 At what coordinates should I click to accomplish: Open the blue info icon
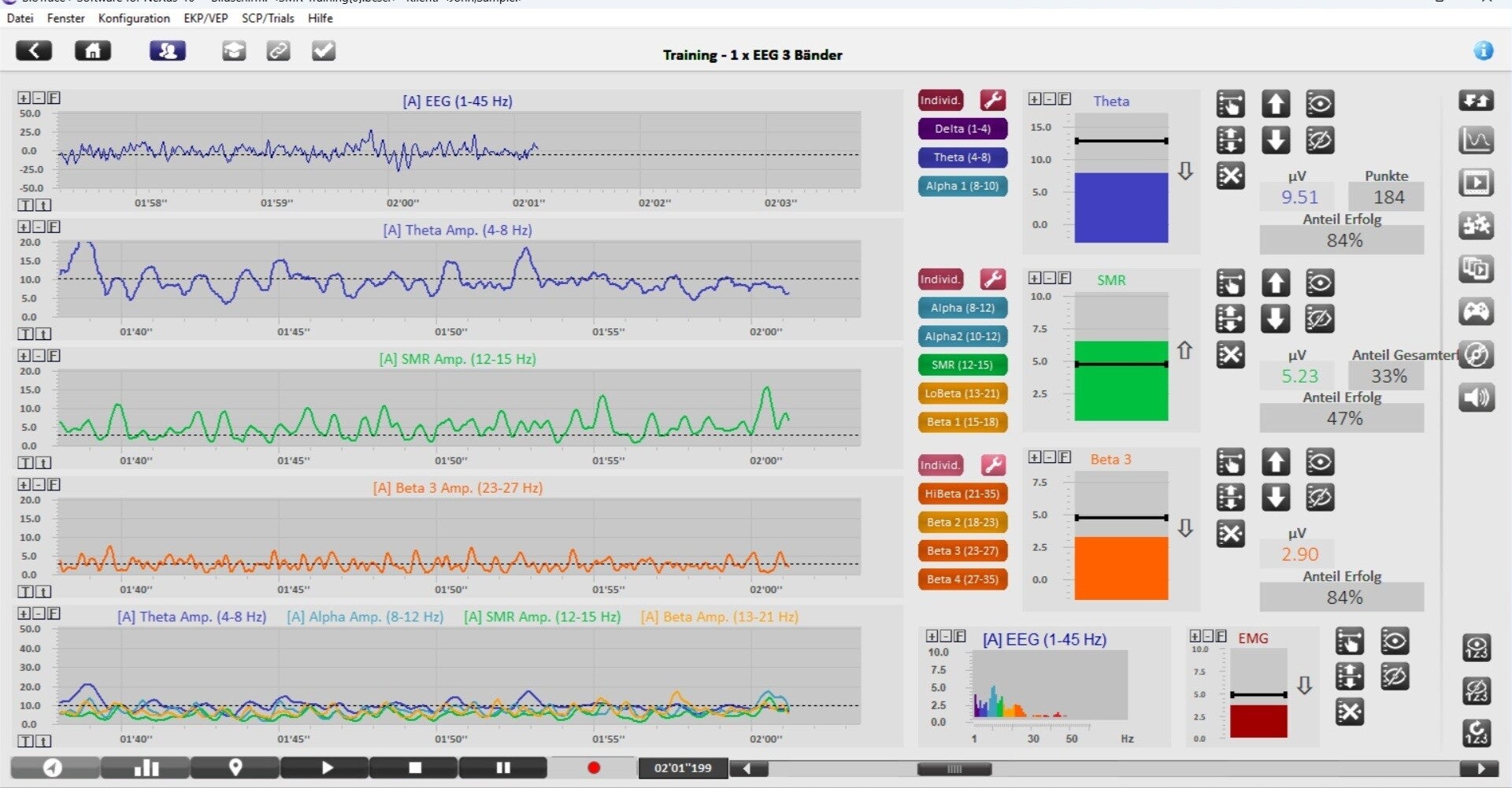1484,51
